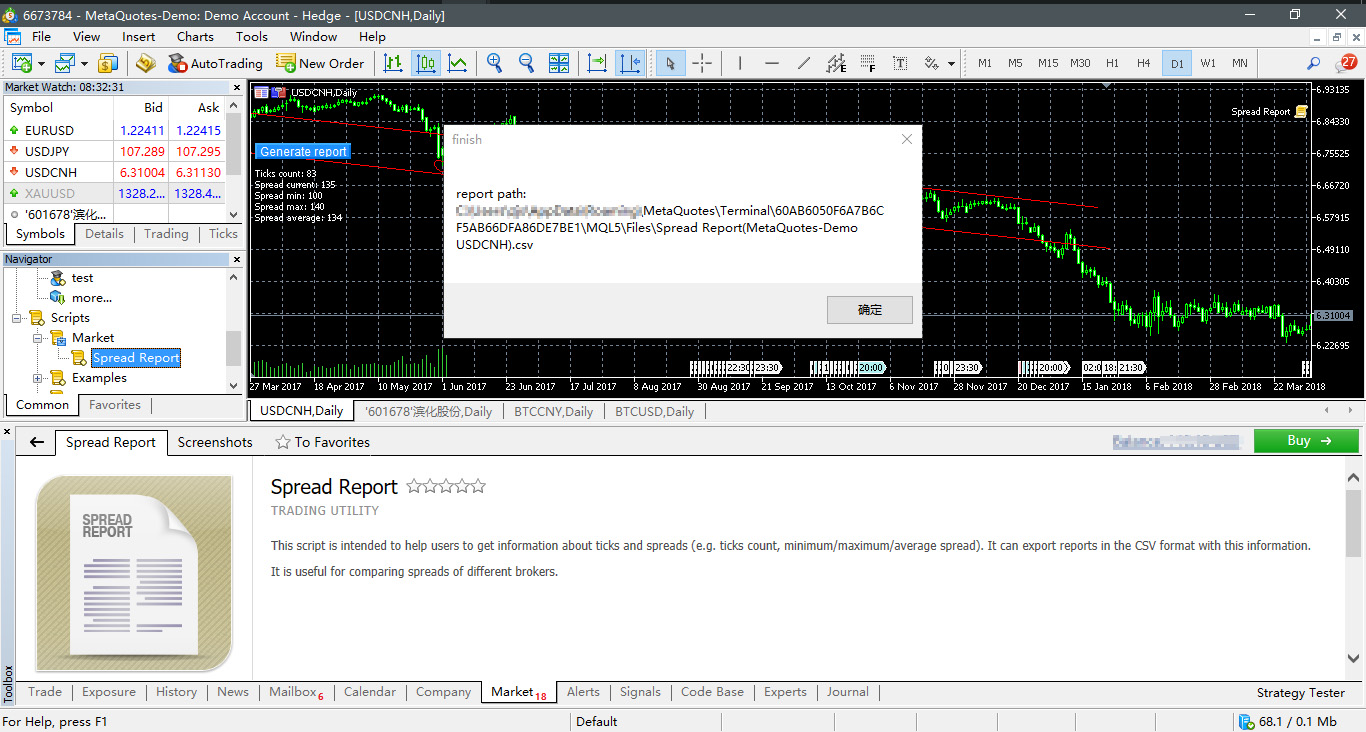Zoom in on the chart
Viewport: 1366px width, 732px height.
(x=494, y=63)
